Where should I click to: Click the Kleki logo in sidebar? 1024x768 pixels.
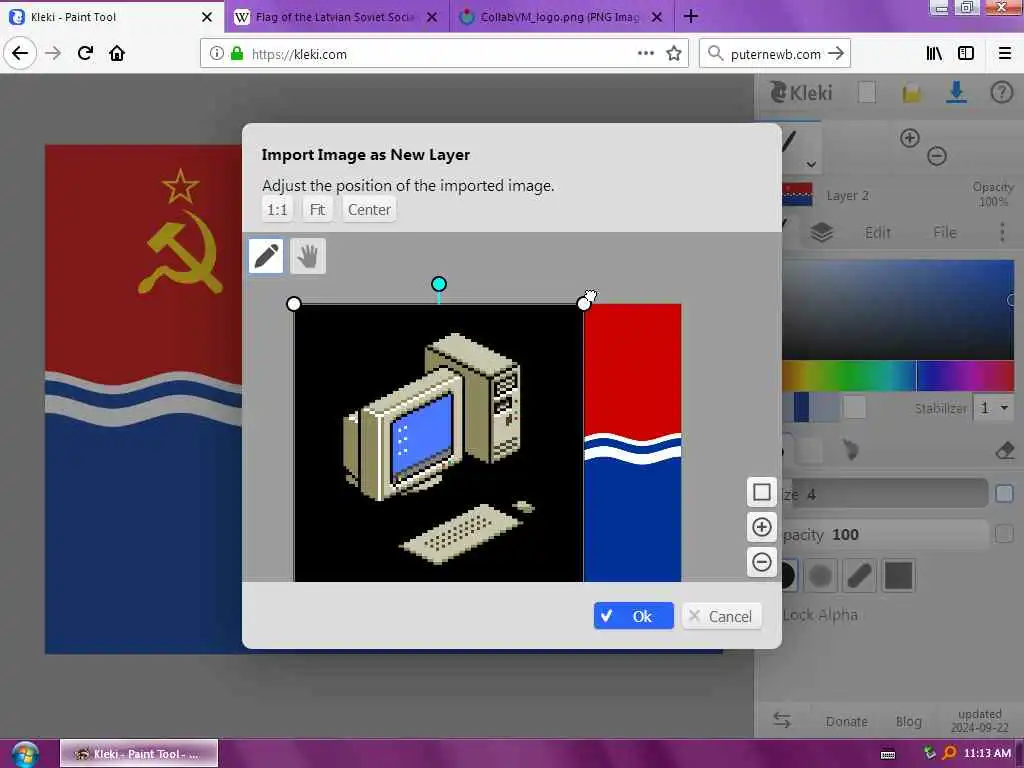pyautogui.click(x=801, y=93)
